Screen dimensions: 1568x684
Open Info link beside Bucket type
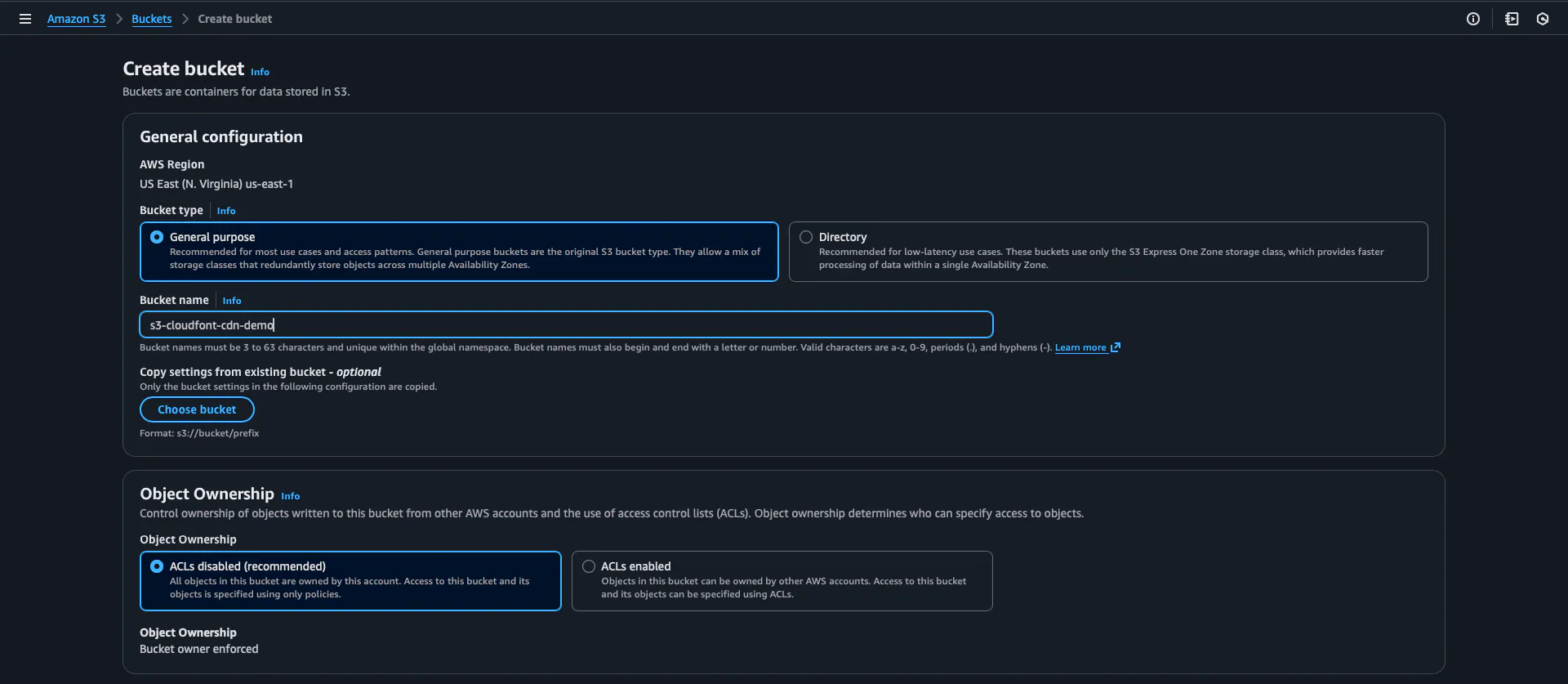(x=226, y=211)
